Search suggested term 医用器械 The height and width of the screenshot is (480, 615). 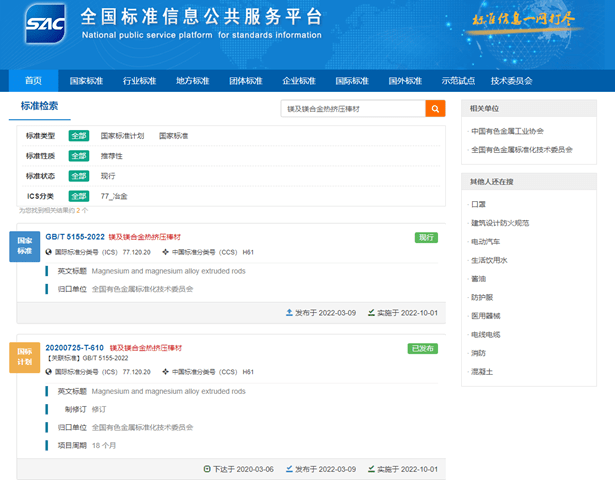pyautogui.click(x=486, y=316)
